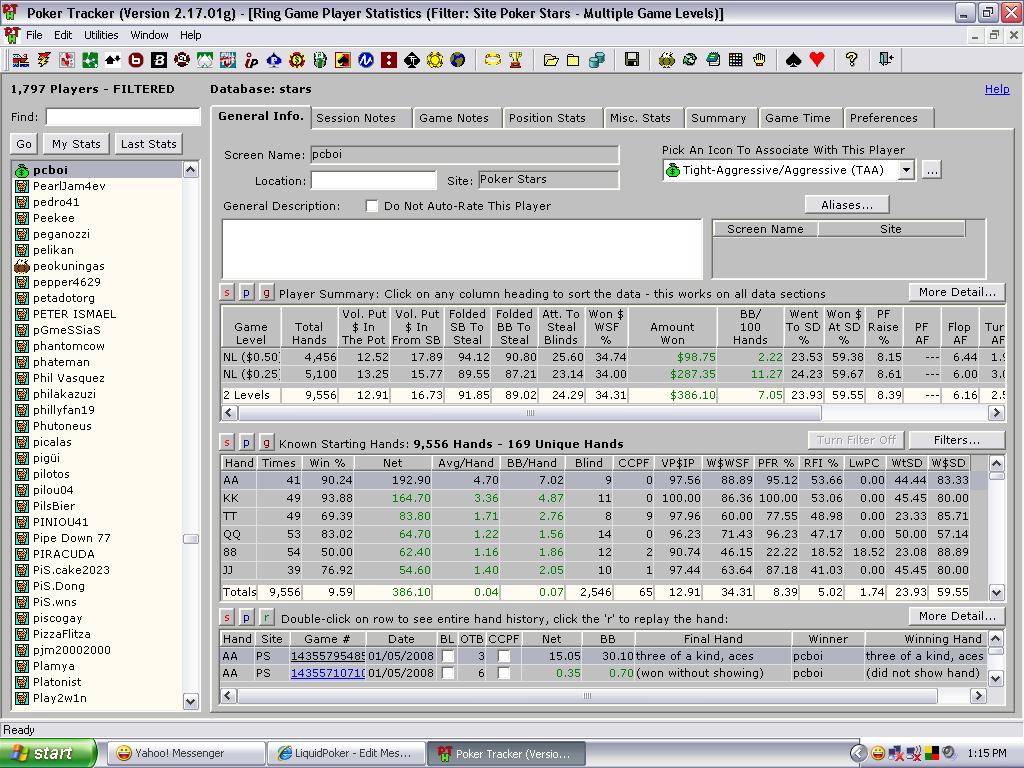Toggle 's' button beside Player Summary
The image size is (1024, 768).
click(227, 293)
